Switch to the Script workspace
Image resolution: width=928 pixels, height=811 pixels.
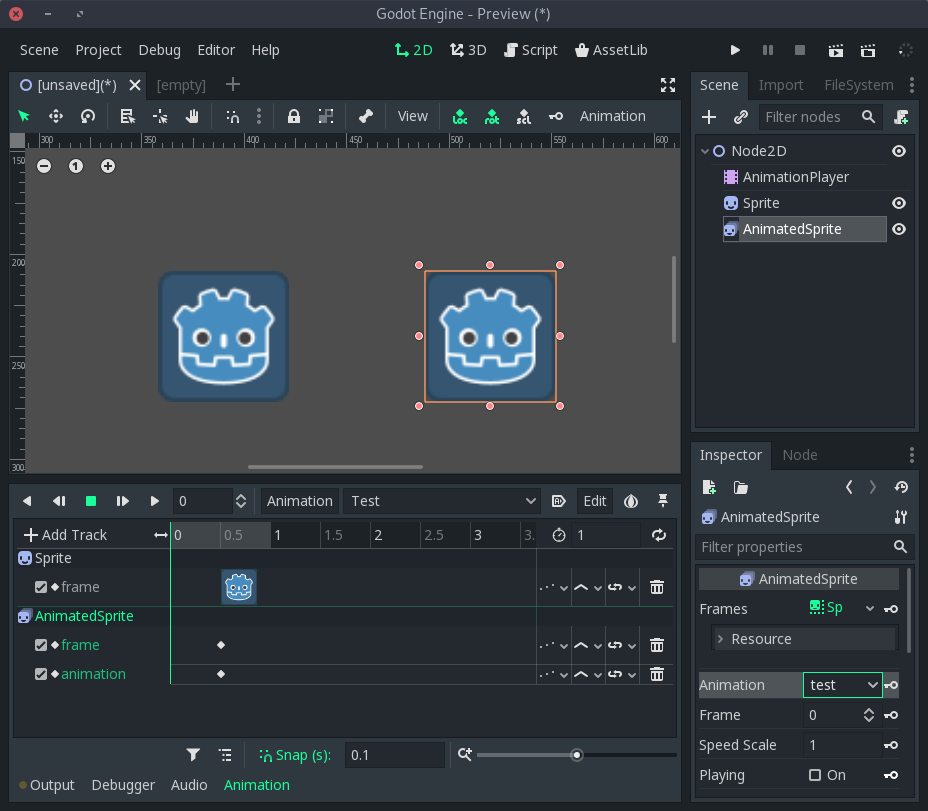531,50
